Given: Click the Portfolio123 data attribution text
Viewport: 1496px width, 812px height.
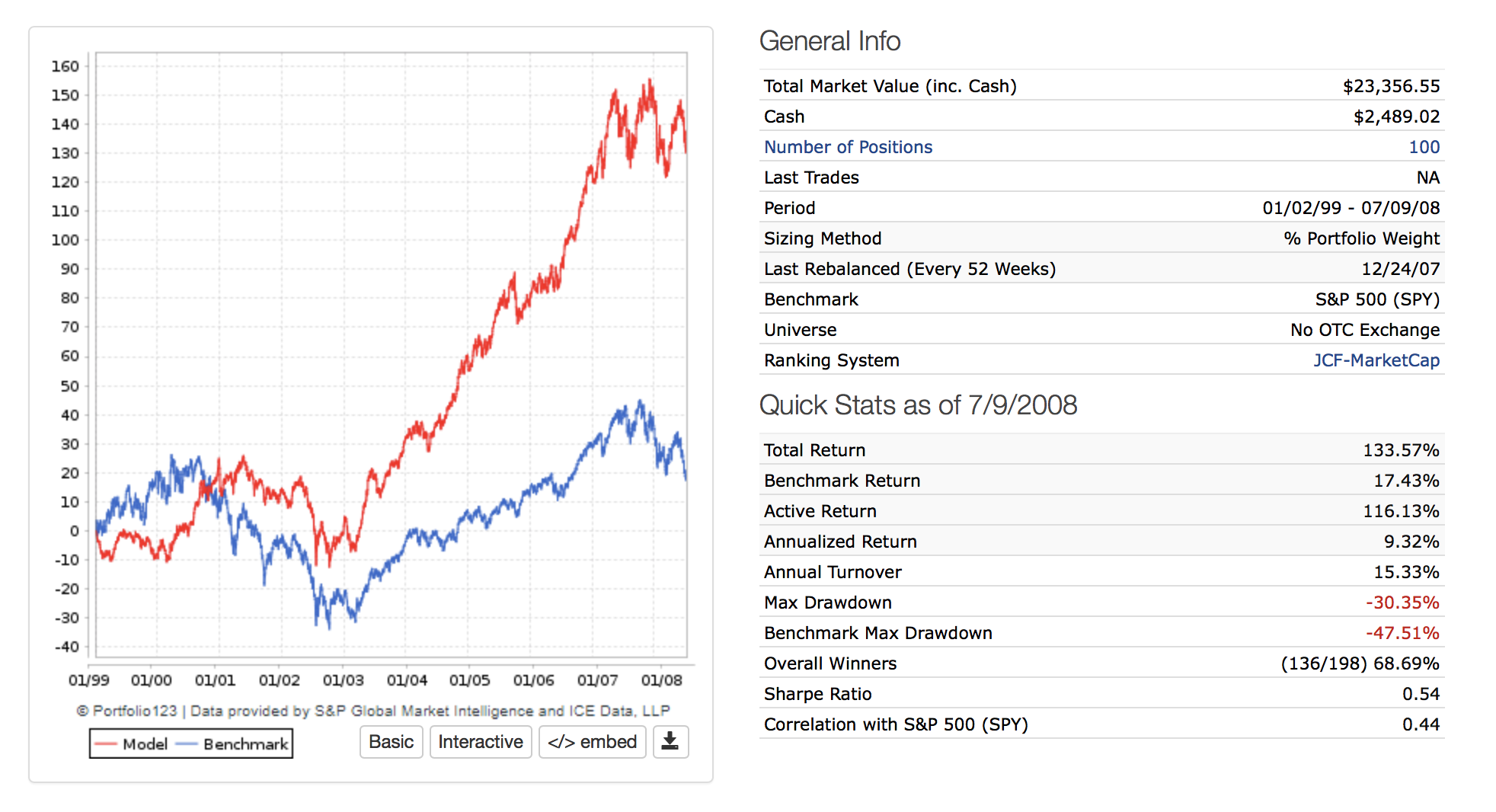Looking at the screenshot, I should pyautogui.click(x=373, y=711).
